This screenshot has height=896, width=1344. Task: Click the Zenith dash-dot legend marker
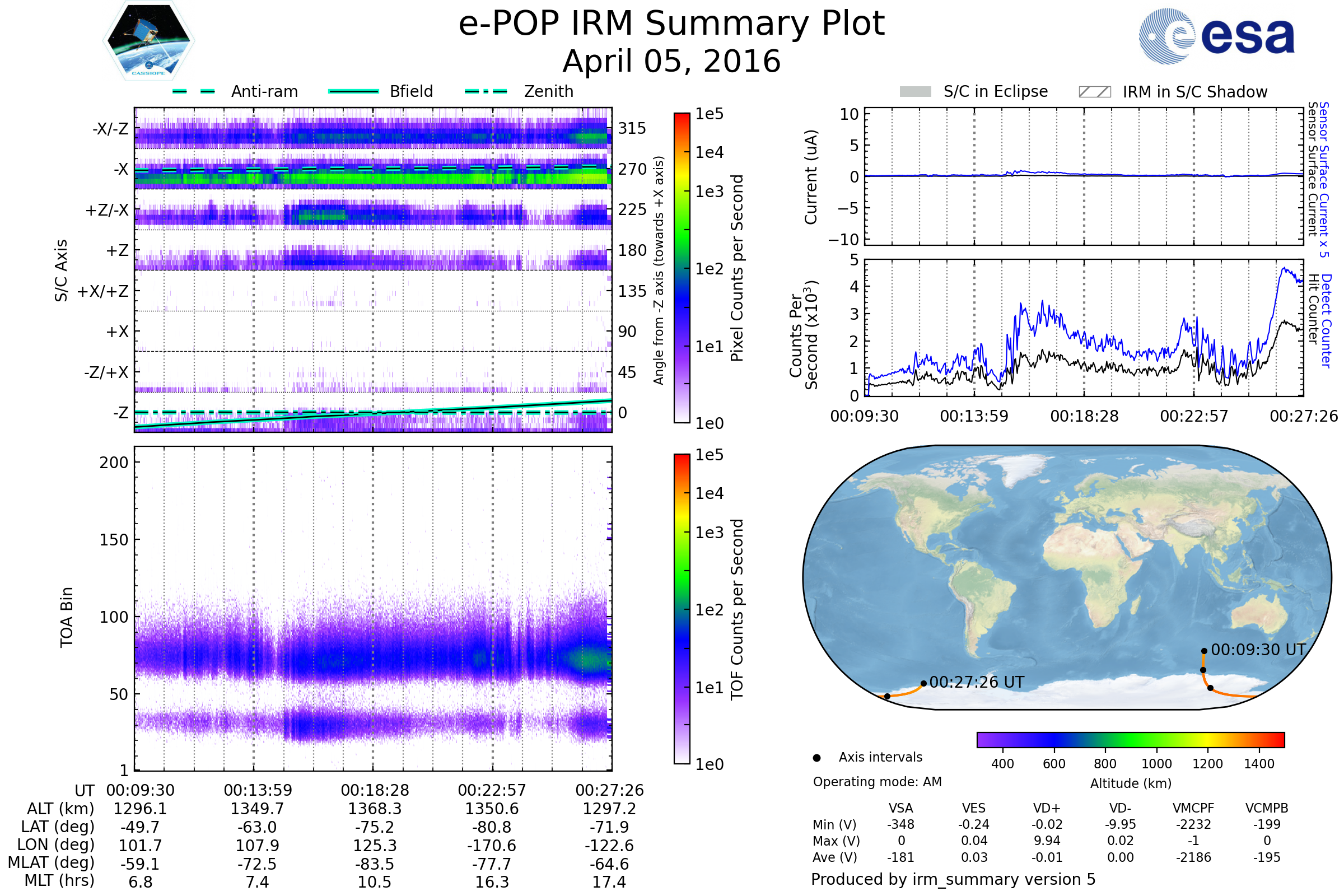(x=486, y=91)
